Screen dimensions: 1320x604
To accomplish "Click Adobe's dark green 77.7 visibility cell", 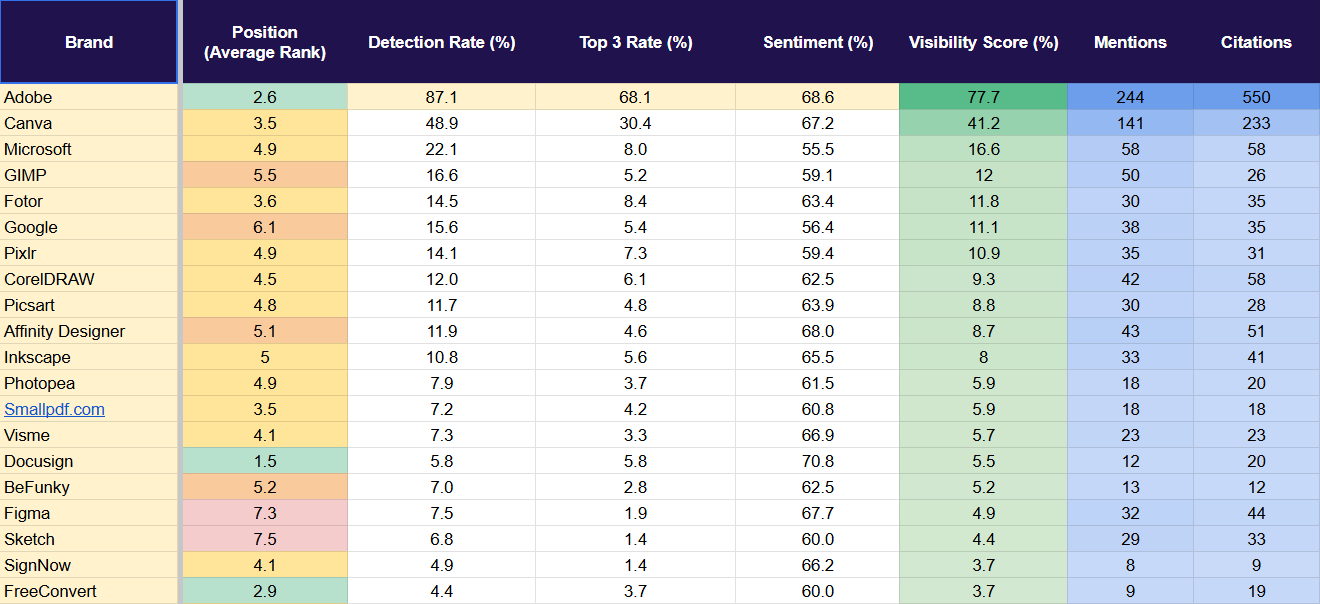I will [x=983, y=97].
